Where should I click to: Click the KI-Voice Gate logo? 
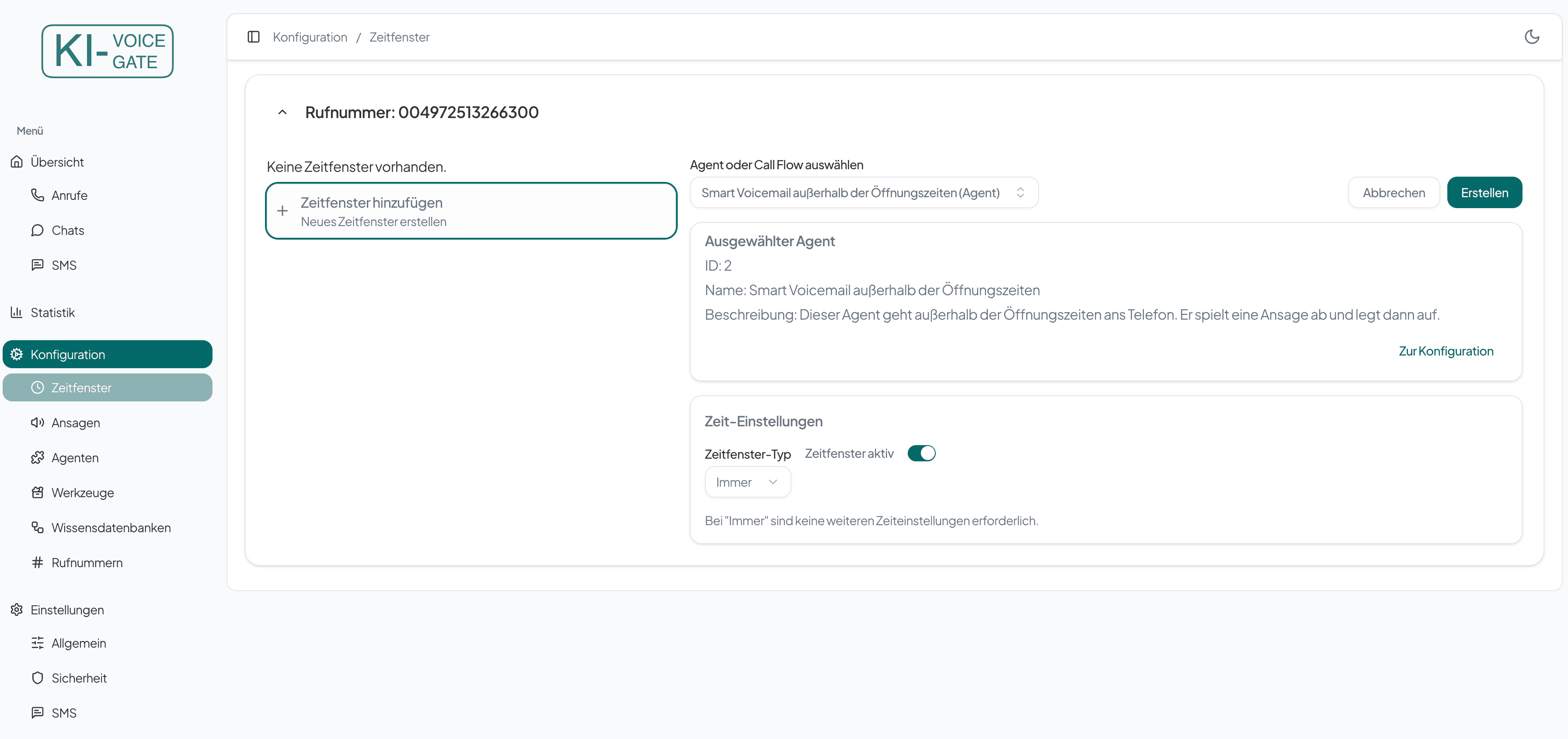[x=108, y=51]
